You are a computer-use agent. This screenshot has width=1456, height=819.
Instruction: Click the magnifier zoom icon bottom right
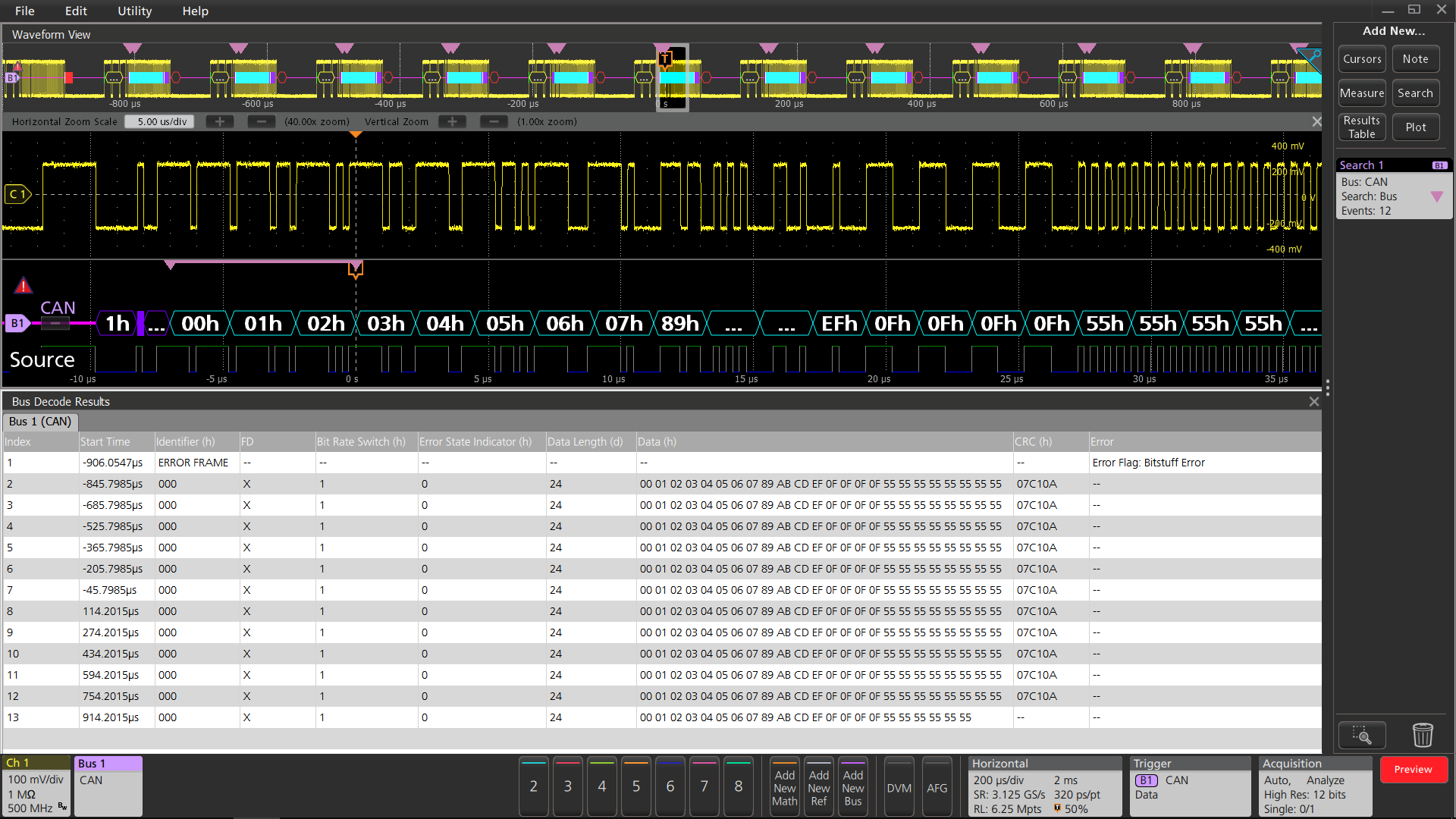pos(1362,734)
